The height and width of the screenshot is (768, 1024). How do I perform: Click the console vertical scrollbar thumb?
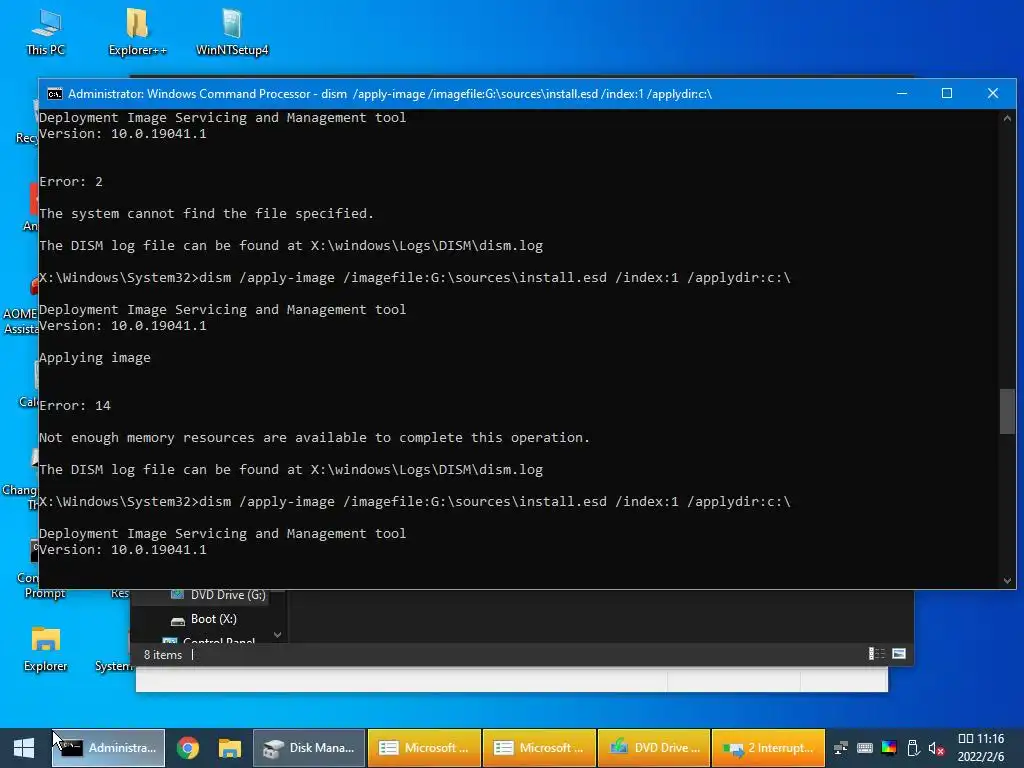tap(1007, 411)
